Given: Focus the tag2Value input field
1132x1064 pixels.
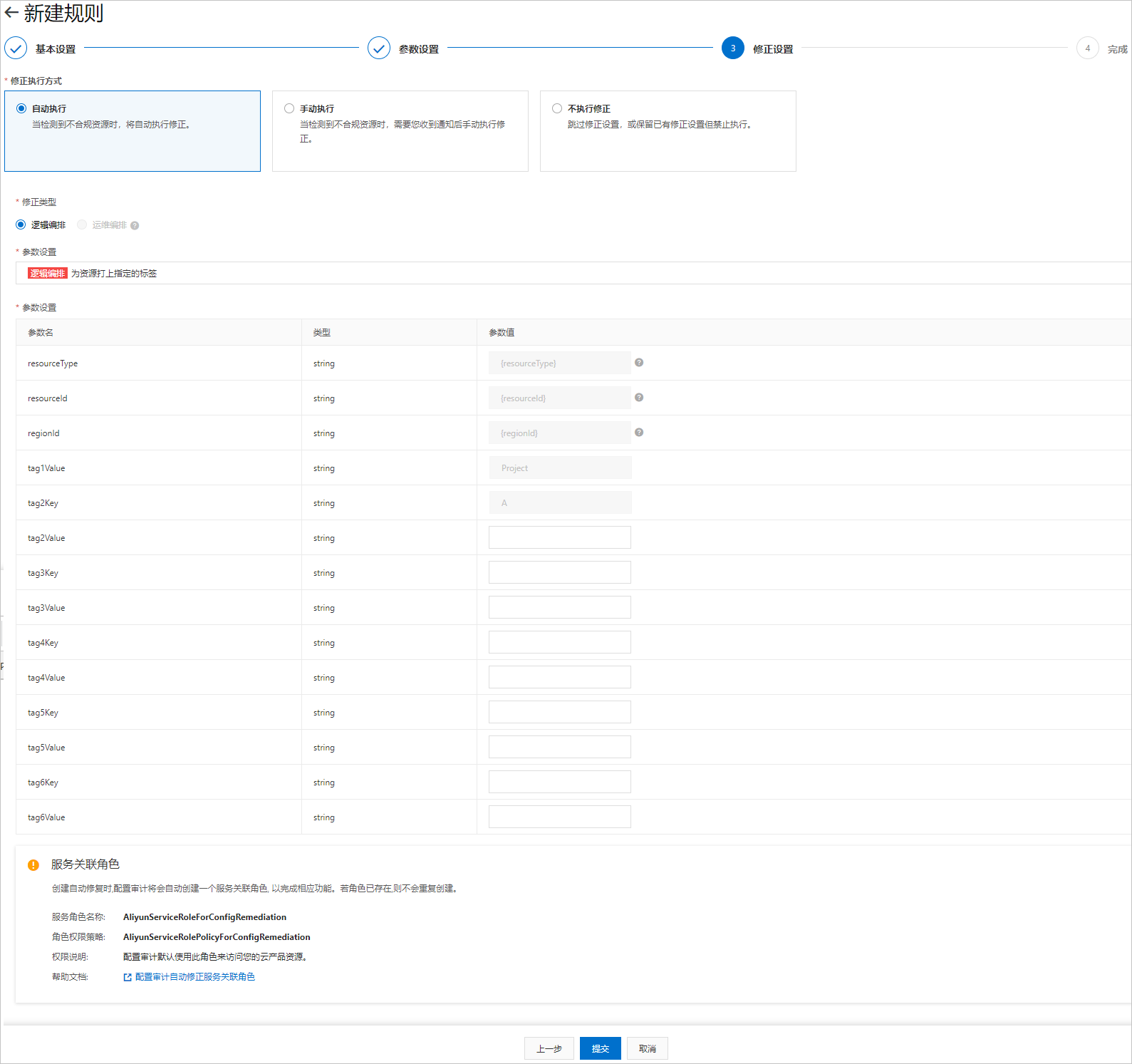Looking at the screenshot, I should tap(560, 537).
